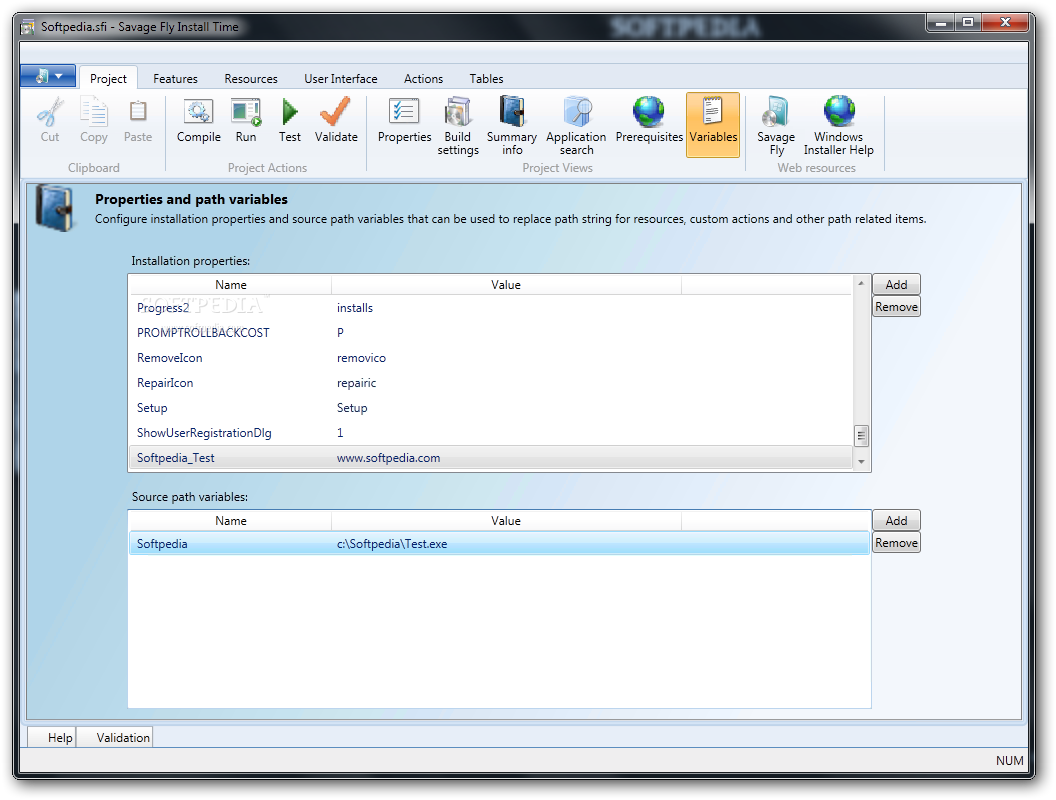Select the Progress2 property row

tap(490, 308)
